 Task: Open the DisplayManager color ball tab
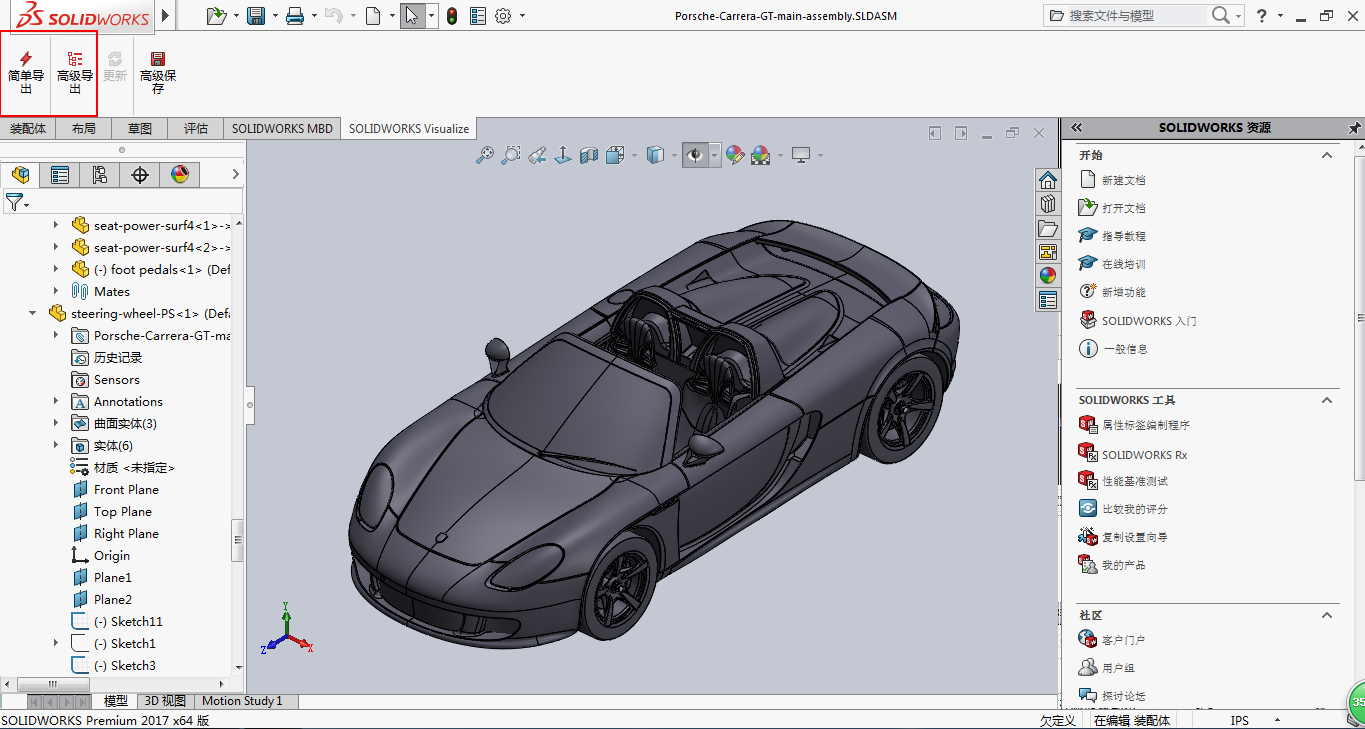pos(180,175)
